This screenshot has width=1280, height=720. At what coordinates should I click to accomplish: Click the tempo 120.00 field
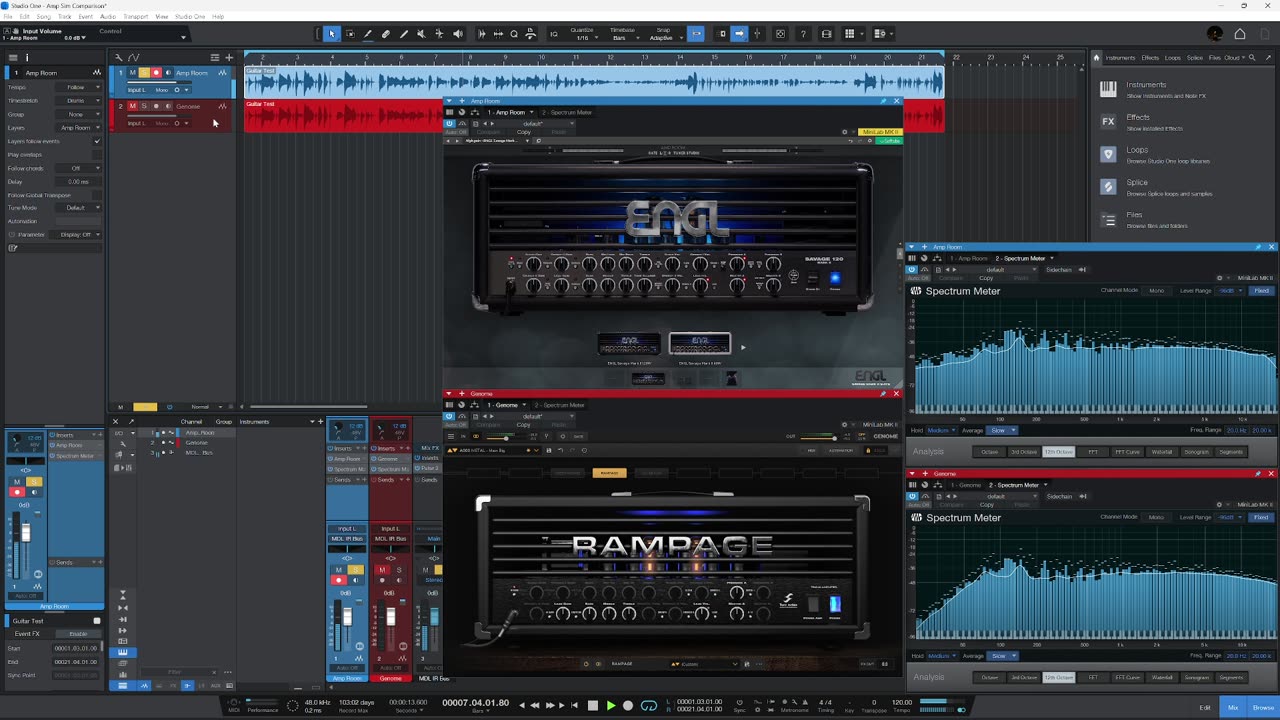point(901,702)
